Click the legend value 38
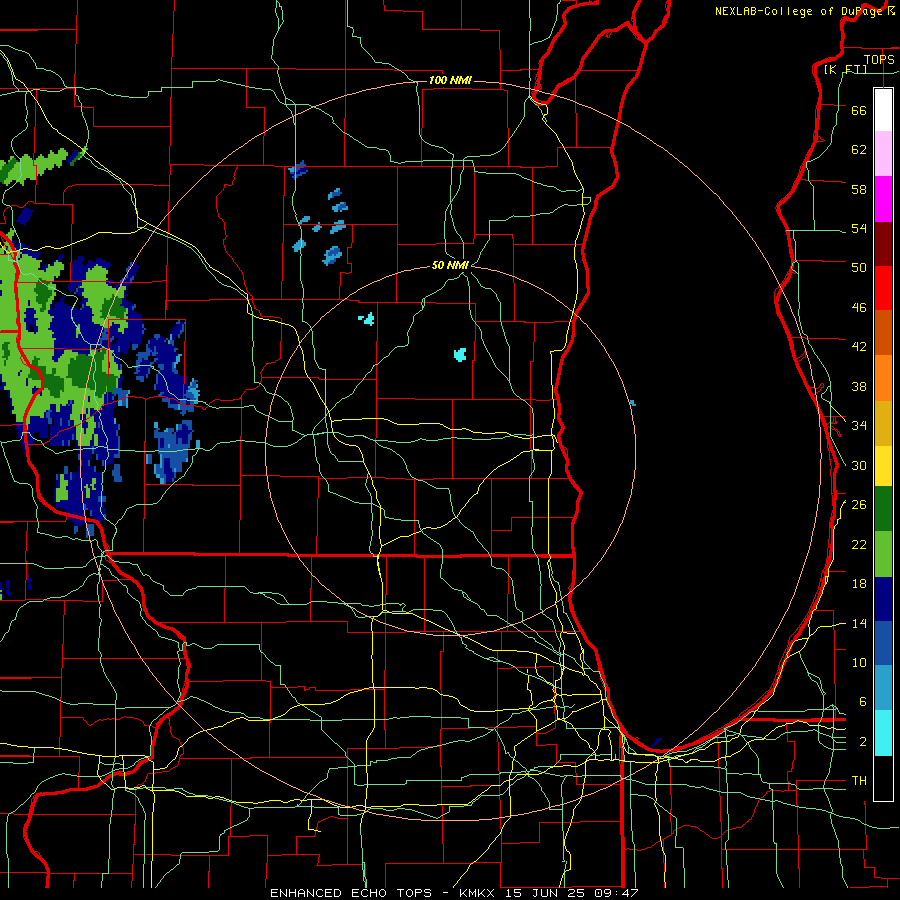Viewport: 900px width, 900px height. coord(859,386)
